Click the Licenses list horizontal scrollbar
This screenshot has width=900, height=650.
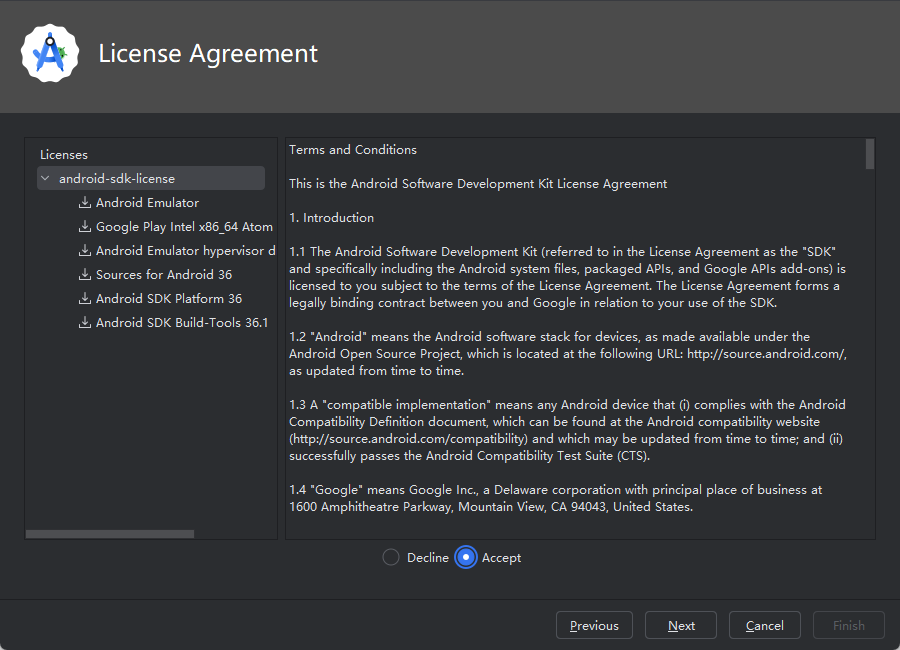pos(110,534)
